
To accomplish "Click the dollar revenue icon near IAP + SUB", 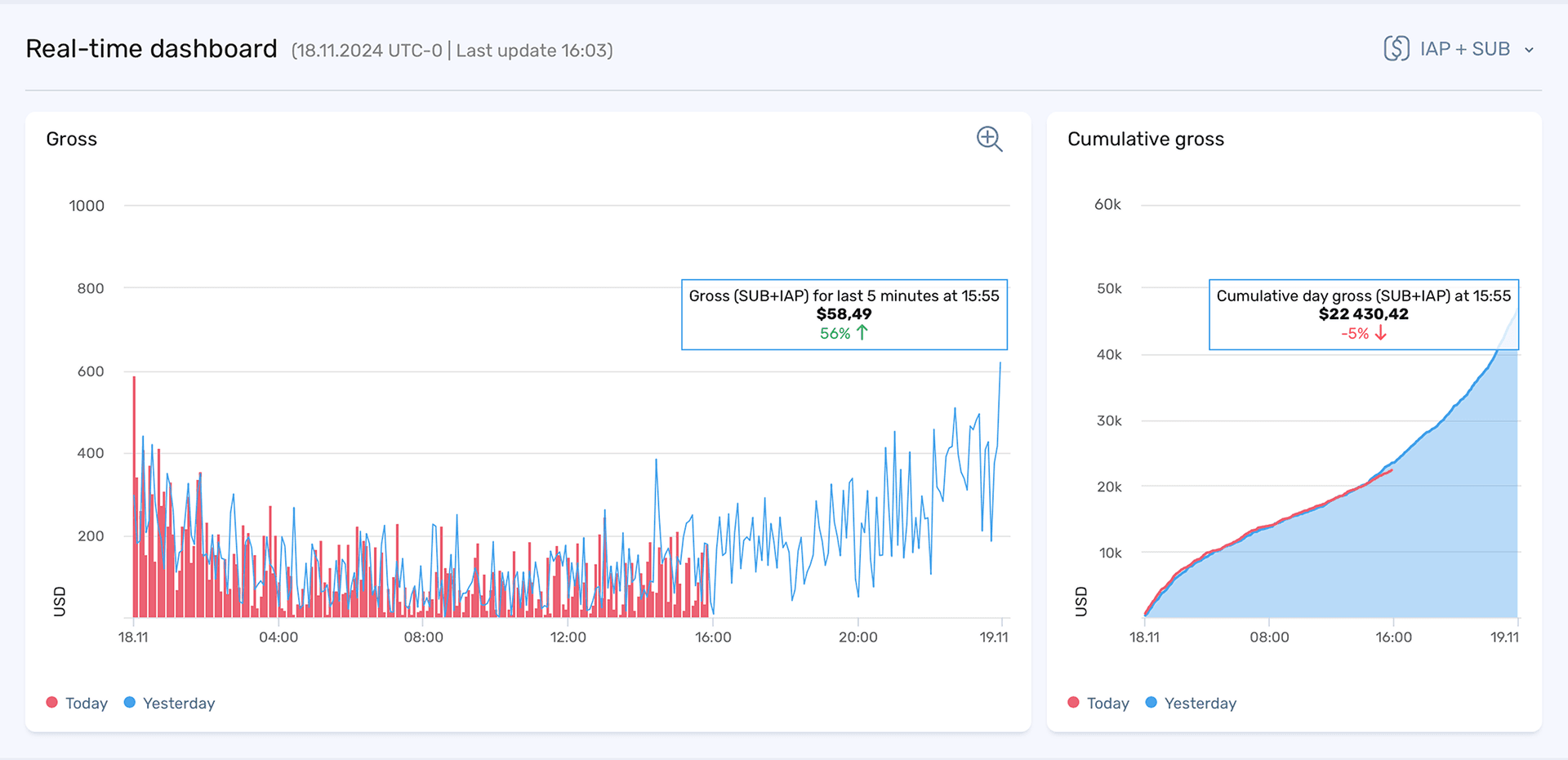I will tap(1395, 48).
